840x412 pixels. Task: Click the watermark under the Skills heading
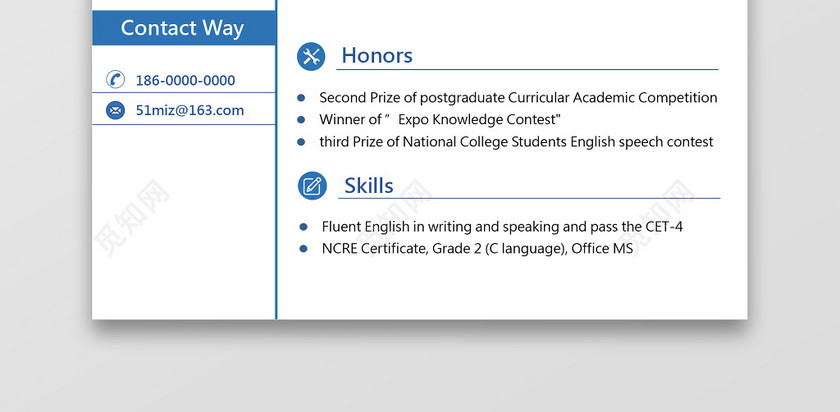pos(393,218)
